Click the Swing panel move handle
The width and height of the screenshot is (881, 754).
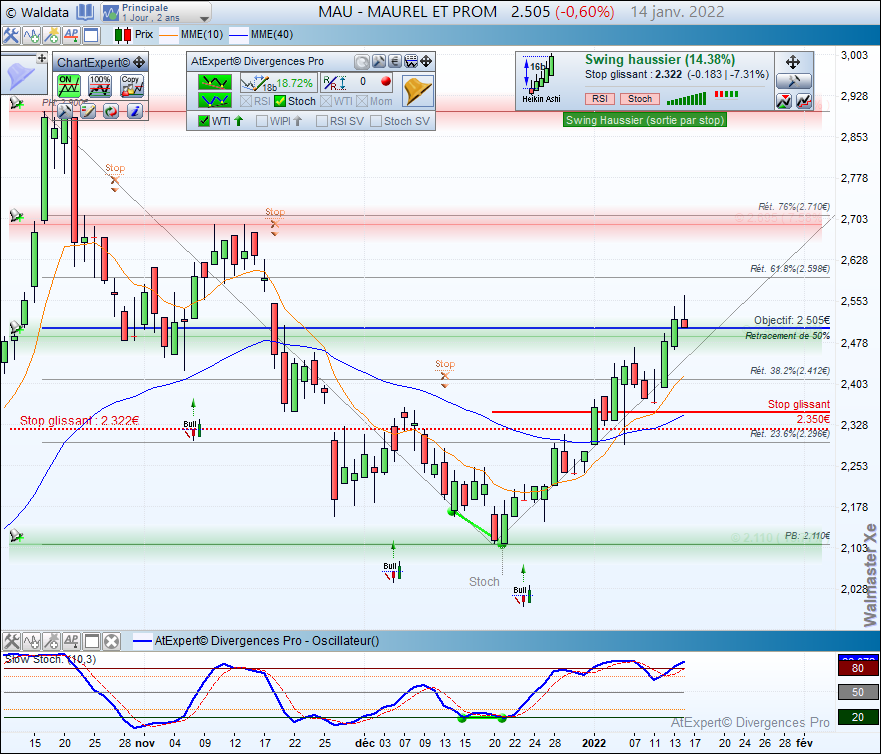793,62
